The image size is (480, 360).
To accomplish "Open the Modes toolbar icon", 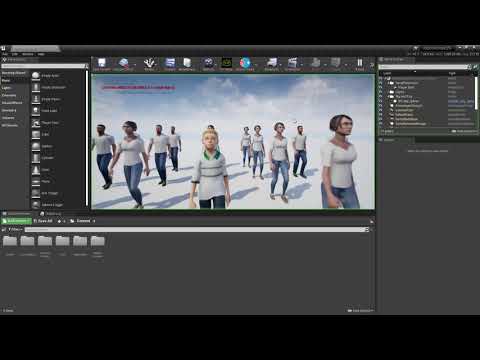I will [149, 64].
